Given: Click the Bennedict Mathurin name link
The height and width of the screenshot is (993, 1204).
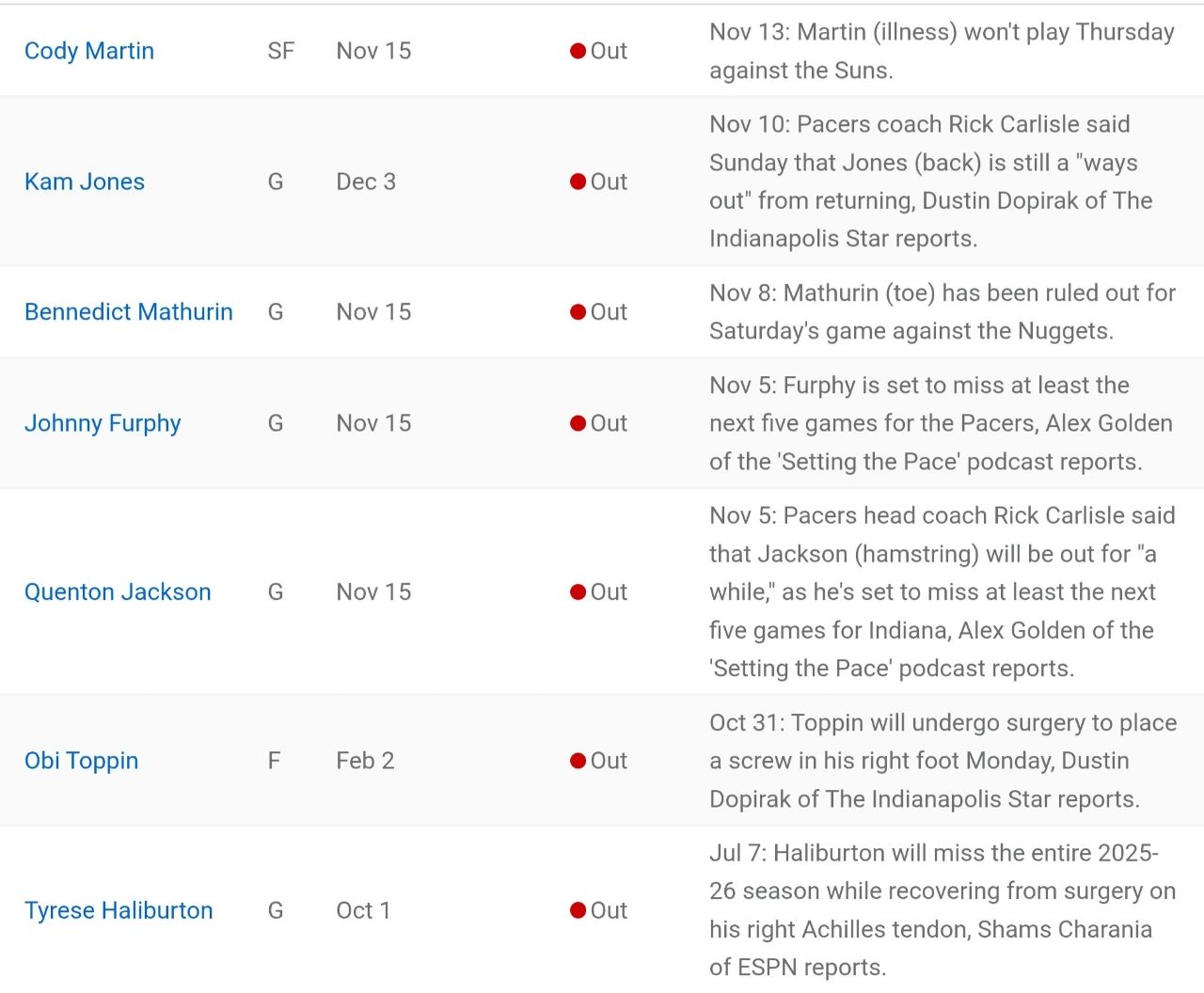Looking at the screenshot, I should click(129, 312).
